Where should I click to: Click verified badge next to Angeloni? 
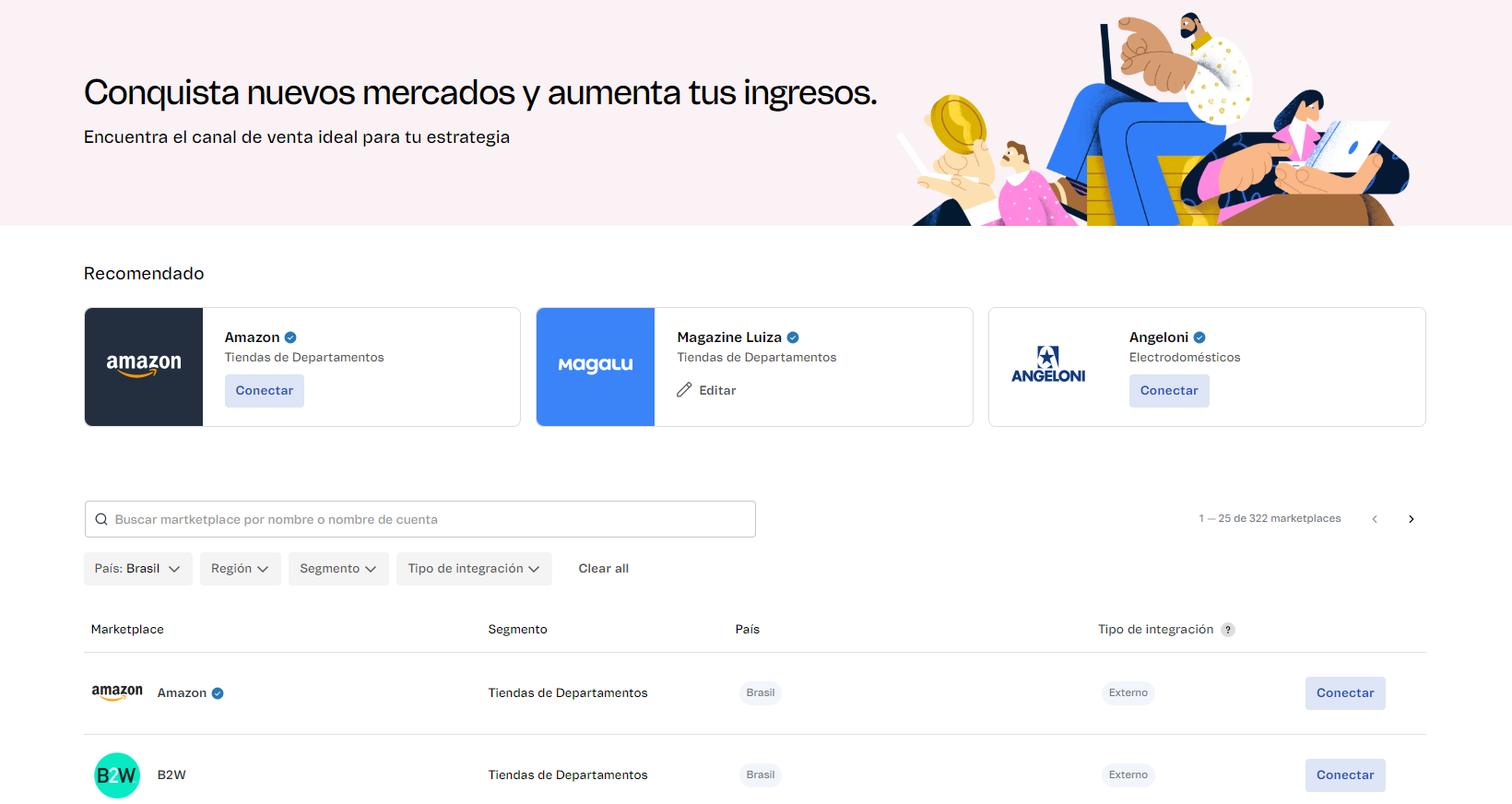click(1199, 337)
